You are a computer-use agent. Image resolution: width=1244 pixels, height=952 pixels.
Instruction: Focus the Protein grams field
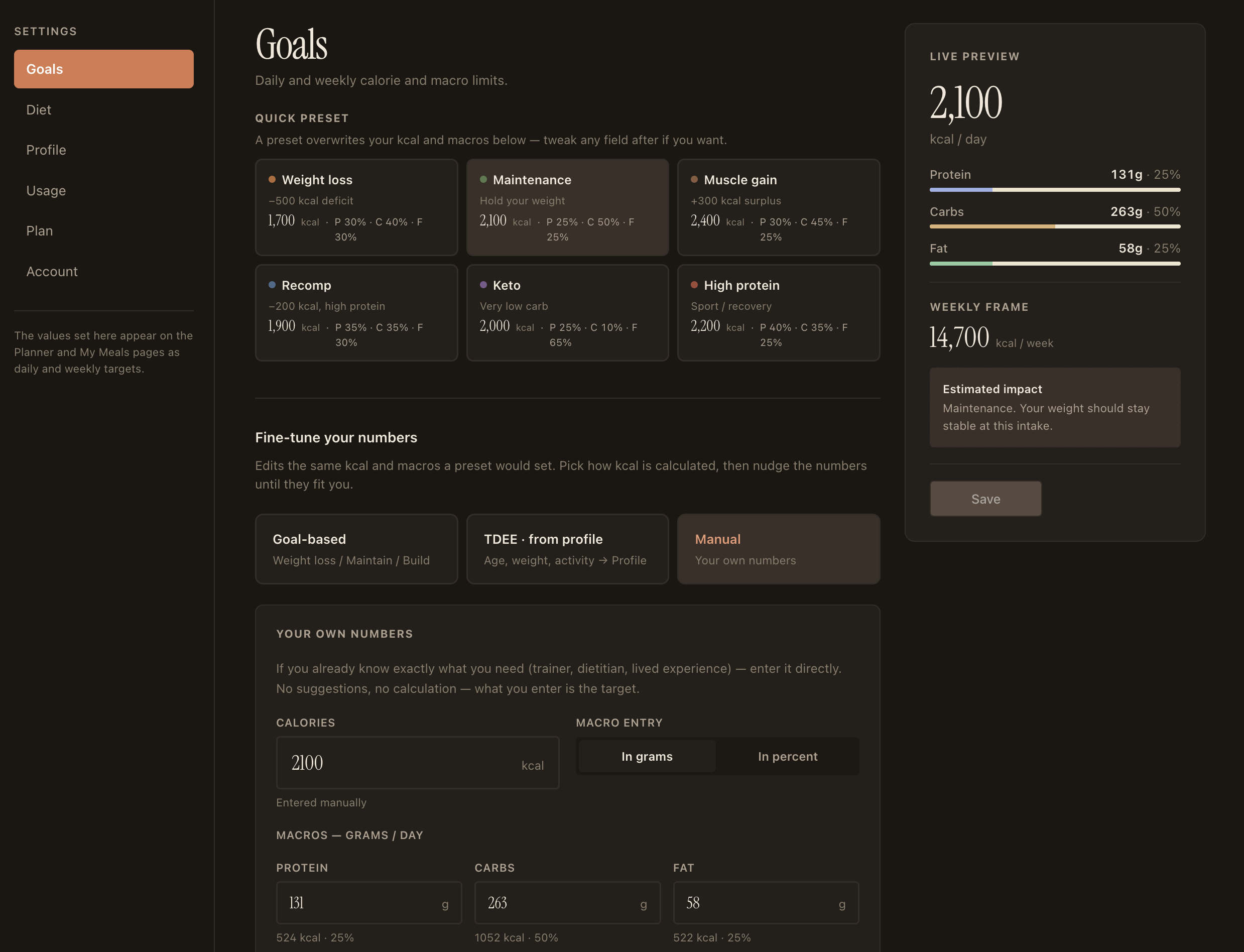(x=369, y=903)
